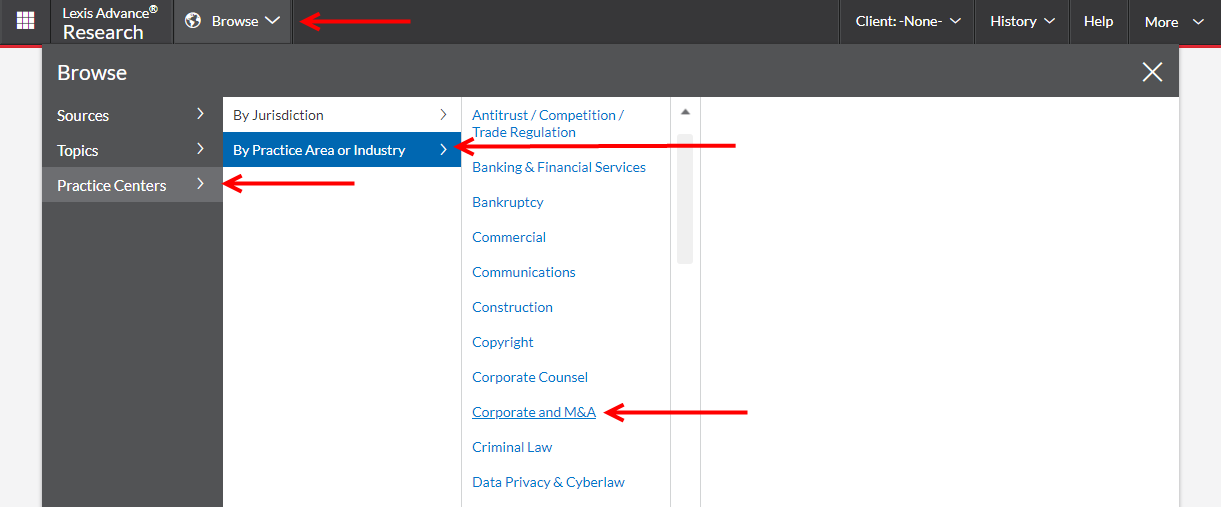Screen dimensions: 1221x507
Task: Select By Practice Area or Industry
Action: (x=341, y=150)
